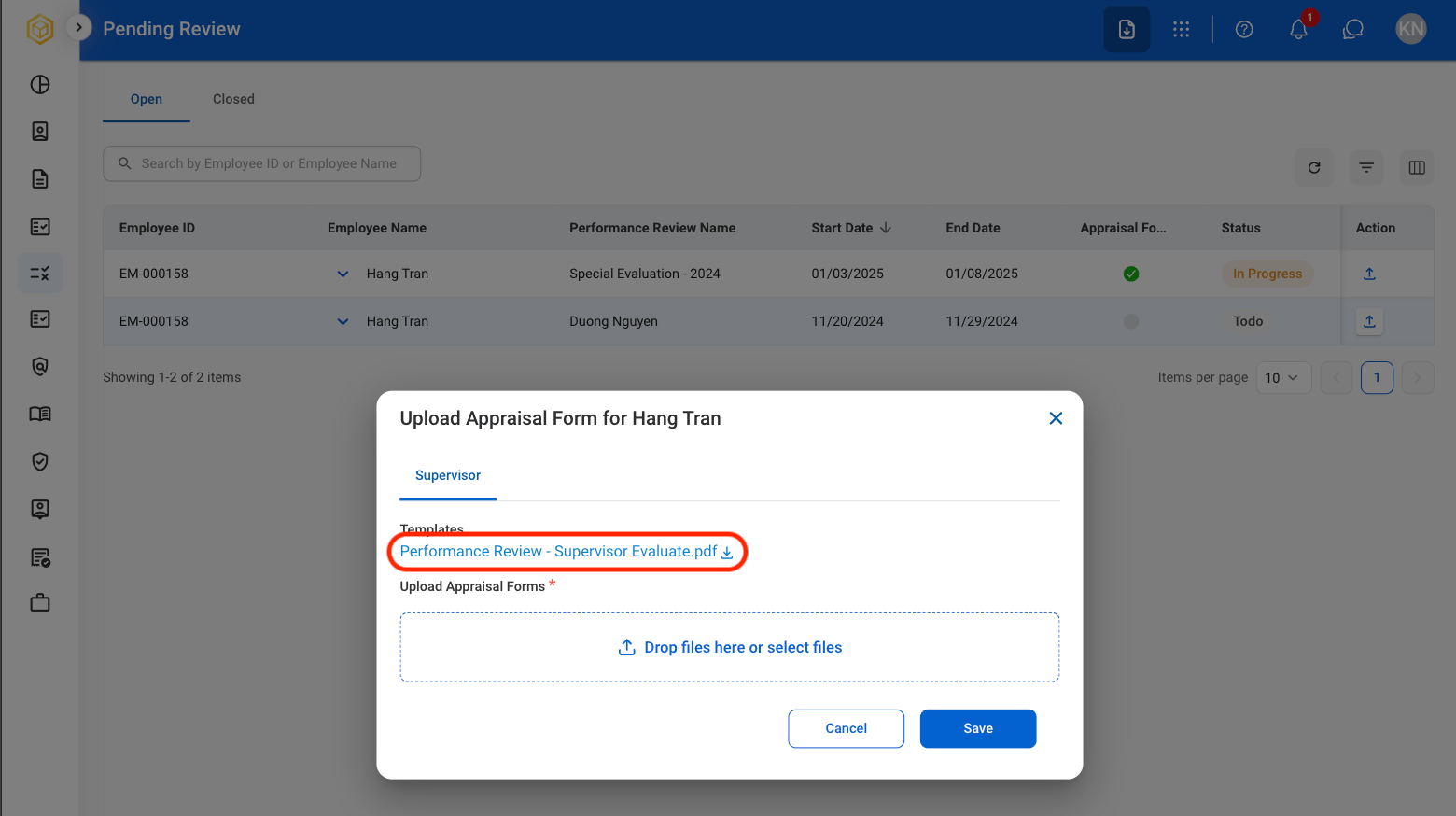Click the Drop files here upload area
Screen dimensions: 1456x816
coord(730,647)
